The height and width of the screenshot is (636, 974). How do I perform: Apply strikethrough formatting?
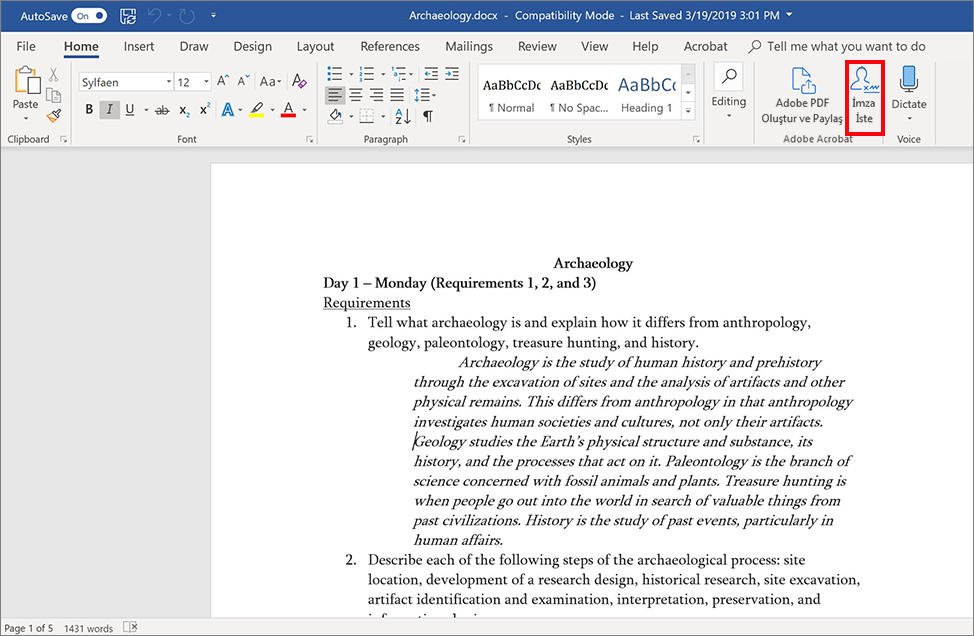162,110
